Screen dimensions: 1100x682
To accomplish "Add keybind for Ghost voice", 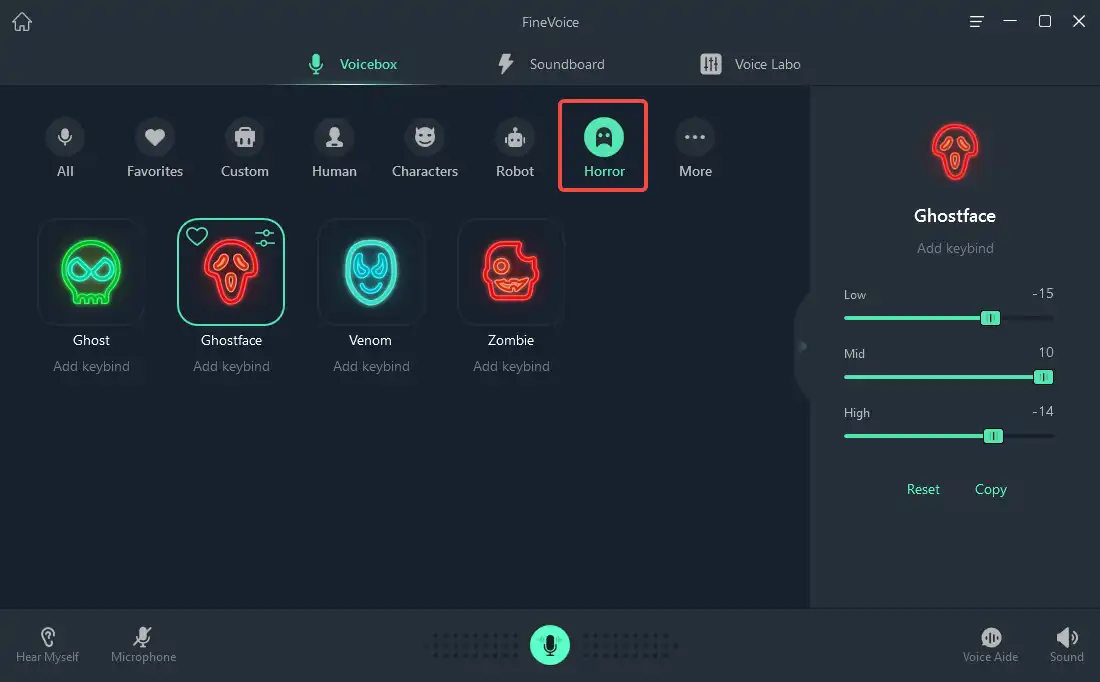I will [x=91, y=366].
